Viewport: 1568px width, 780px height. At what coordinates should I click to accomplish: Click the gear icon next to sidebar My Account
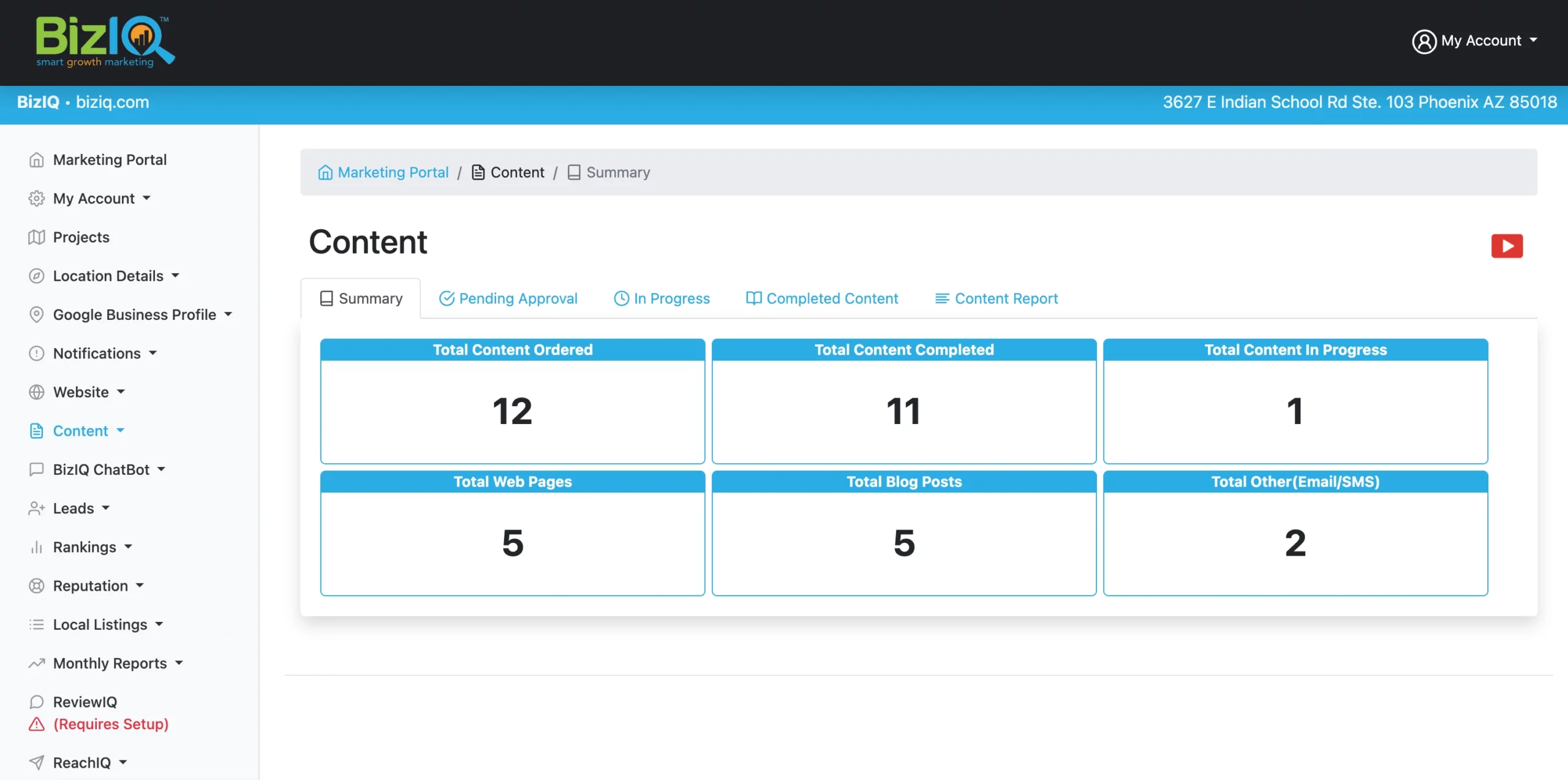(x=37, y=199)
